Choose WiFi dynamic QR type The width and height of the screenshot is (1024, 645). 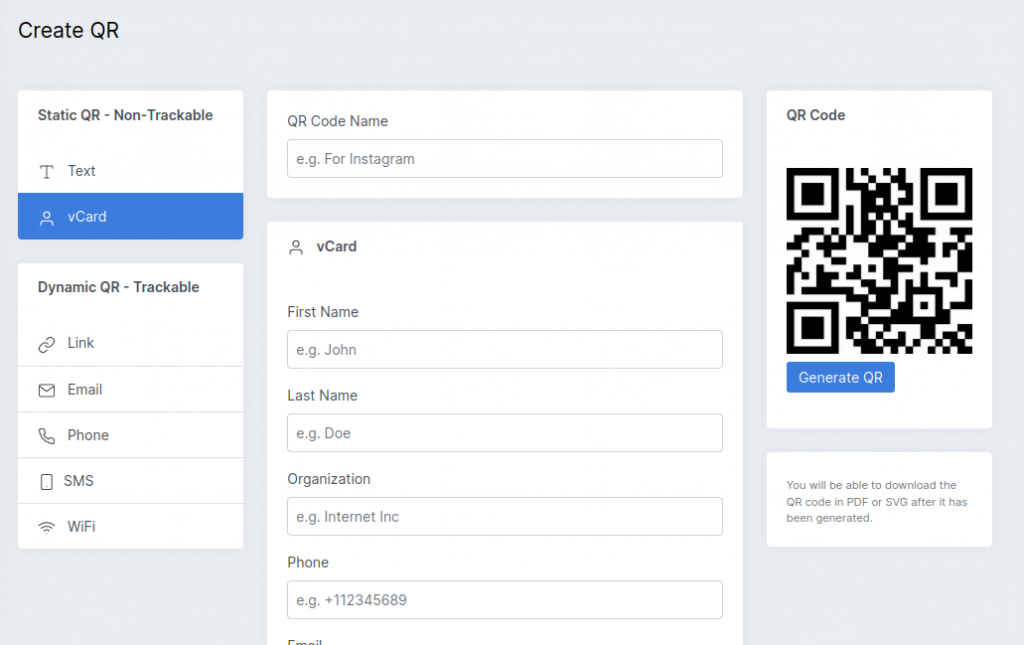point(131,526)
